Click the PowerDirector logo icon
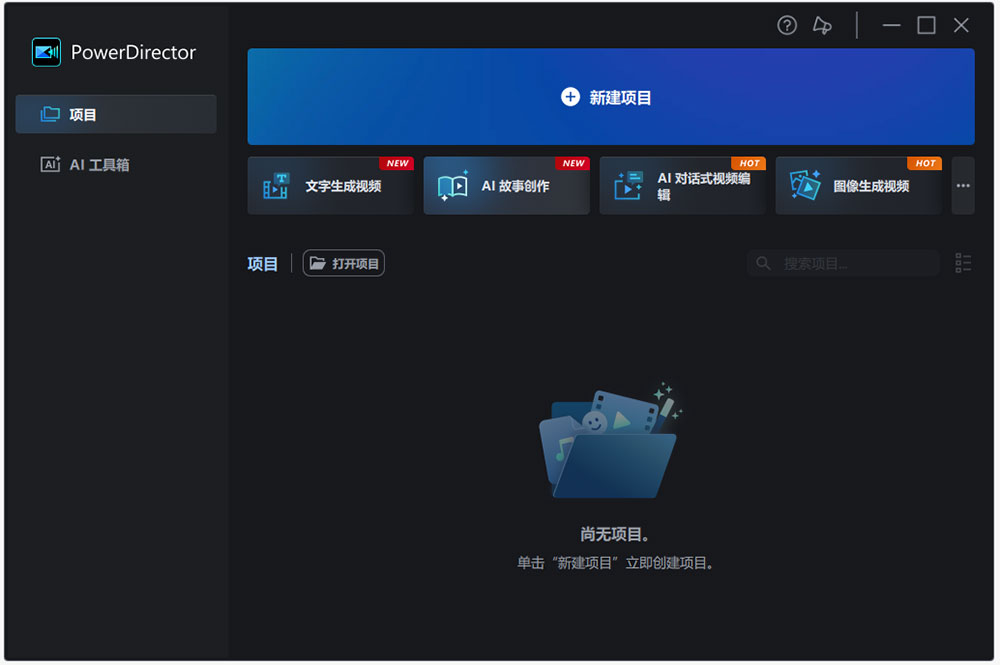1000x665 pixels. (x=46, y=52)
